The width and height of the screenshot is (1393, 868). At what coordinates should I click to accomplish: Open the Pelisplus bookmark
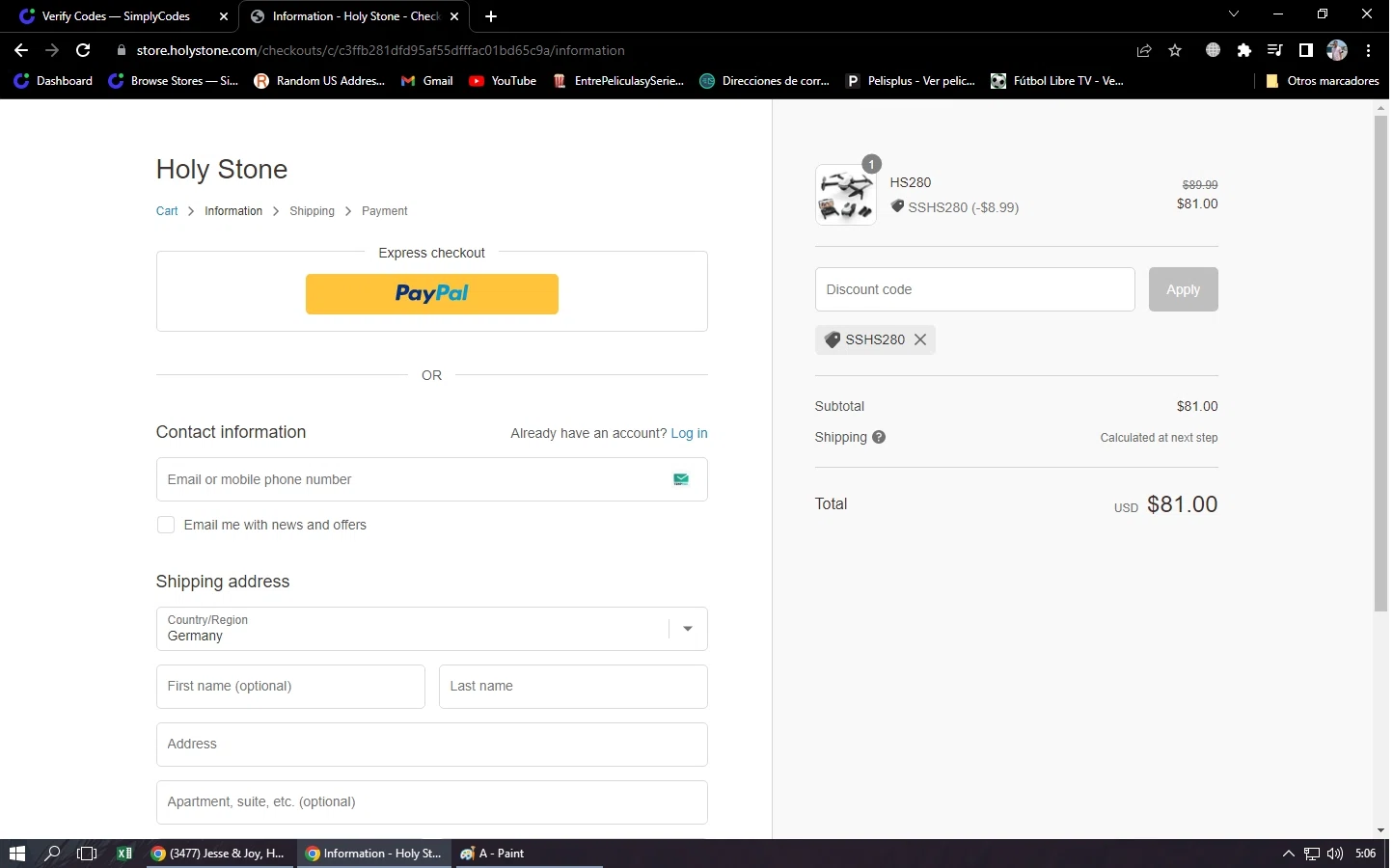tap(911, 81)
